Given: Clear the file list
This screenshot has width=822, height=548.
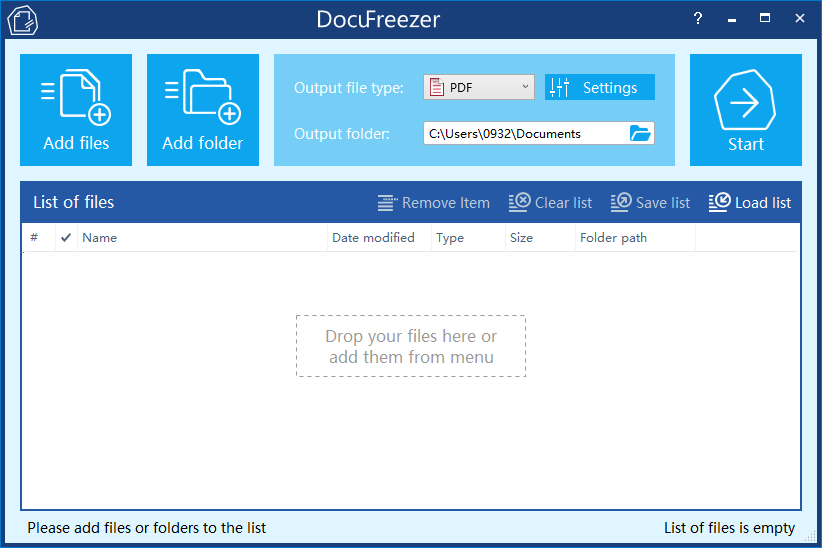Looking at the screenshot, I should pos(550,203).
